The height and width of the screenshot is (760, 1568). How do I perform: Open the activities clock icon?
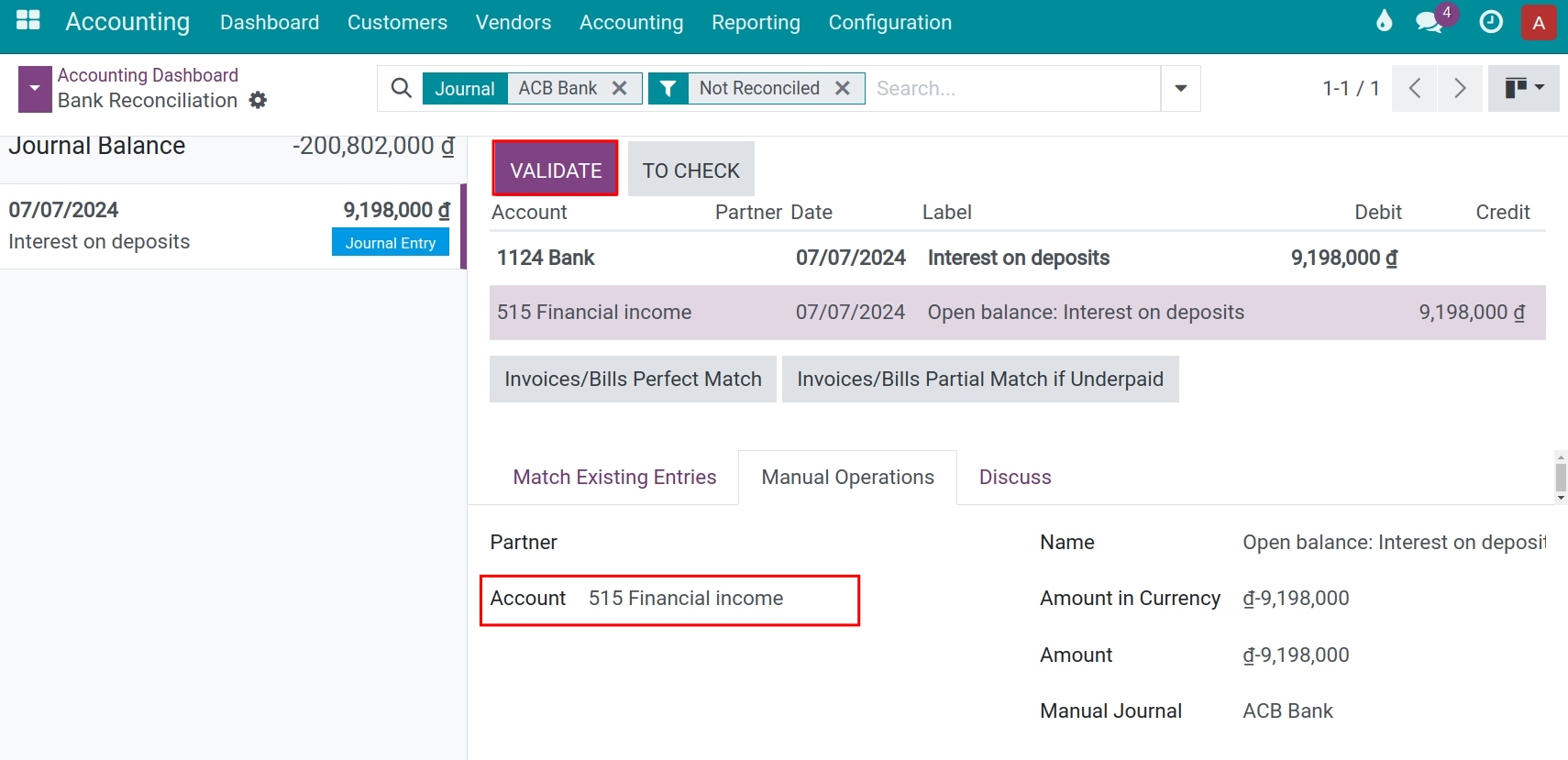click(1491, 21)
